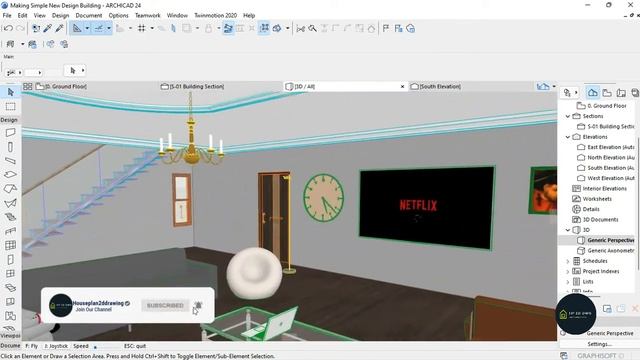Open the Twinmotion 2020 menu

pyautogui.click(x=215, y=15)
